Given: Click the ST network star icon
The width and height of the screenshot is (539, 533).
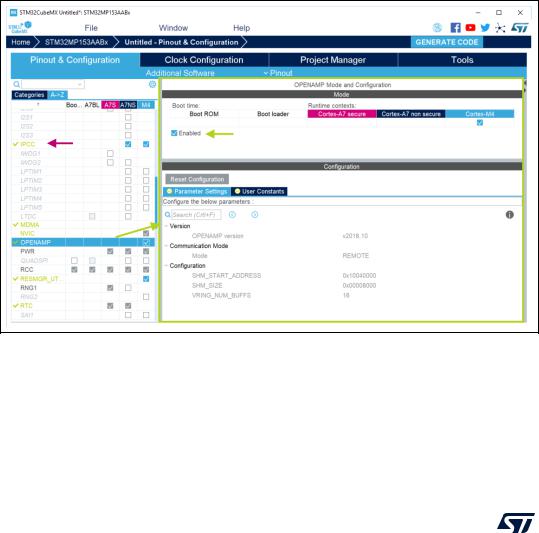Looking at the screenshot, I should coord(500,28).
